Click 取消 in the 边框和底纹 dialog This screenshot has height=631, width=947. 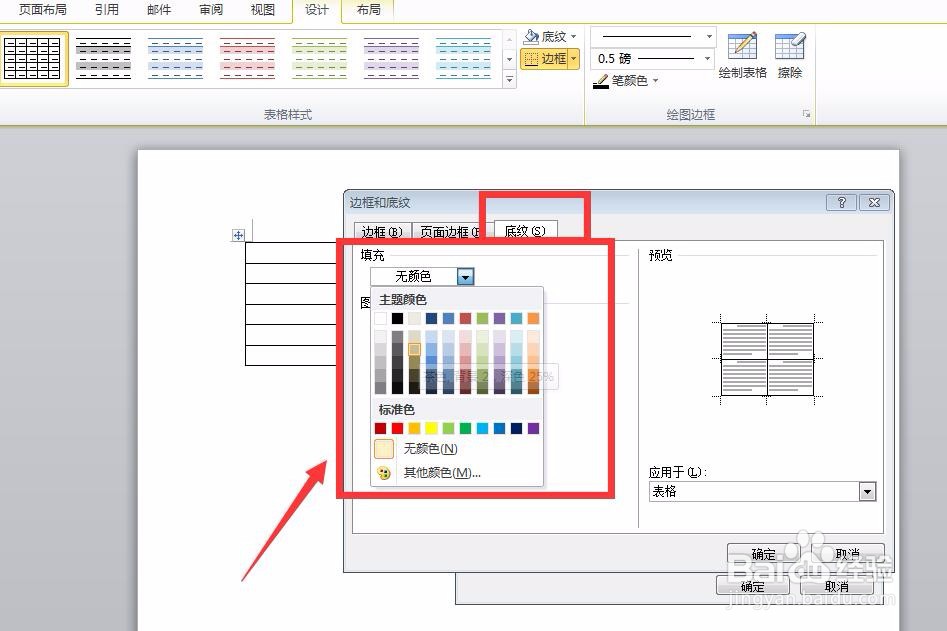(848, 554)
